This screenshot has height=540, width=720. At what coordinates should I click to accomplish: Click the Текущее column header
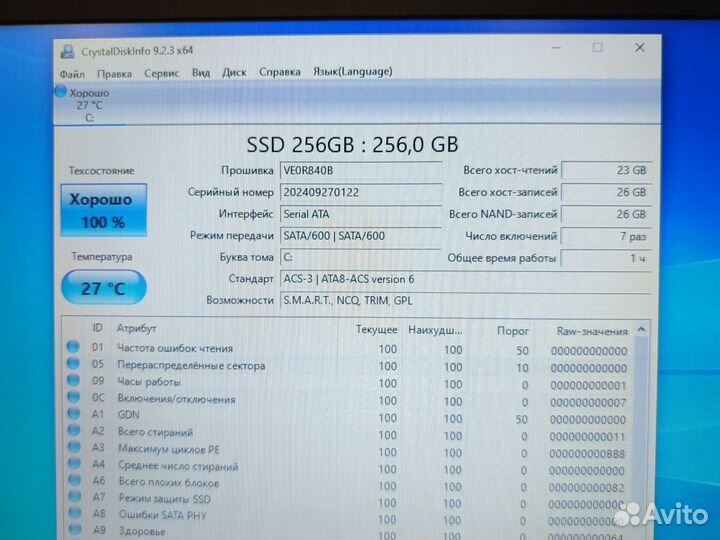tap(377, 330)
